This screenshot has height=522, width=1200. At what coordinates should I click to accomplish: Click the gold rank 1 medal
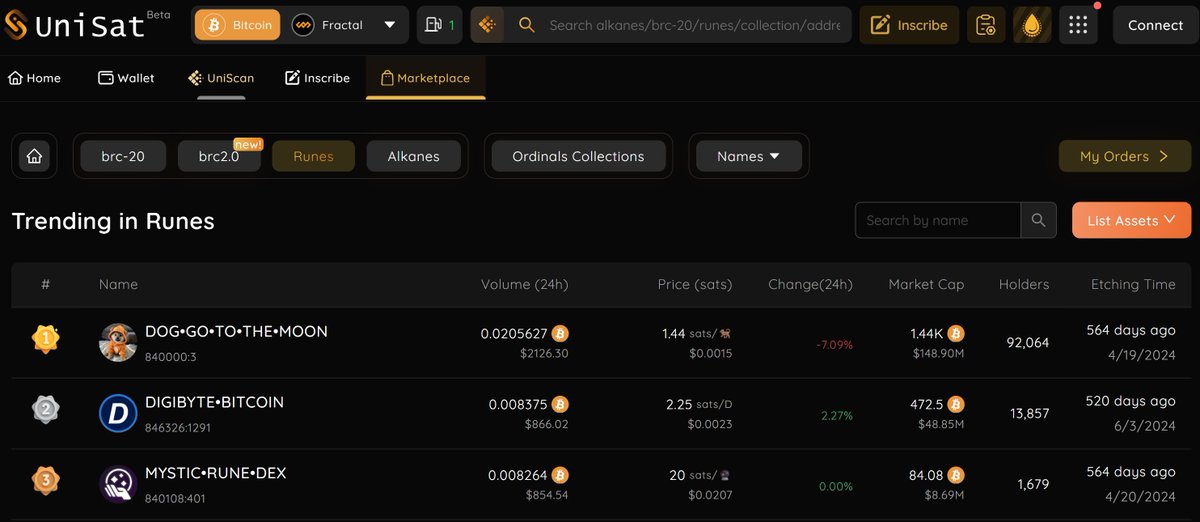pos(45,339)
